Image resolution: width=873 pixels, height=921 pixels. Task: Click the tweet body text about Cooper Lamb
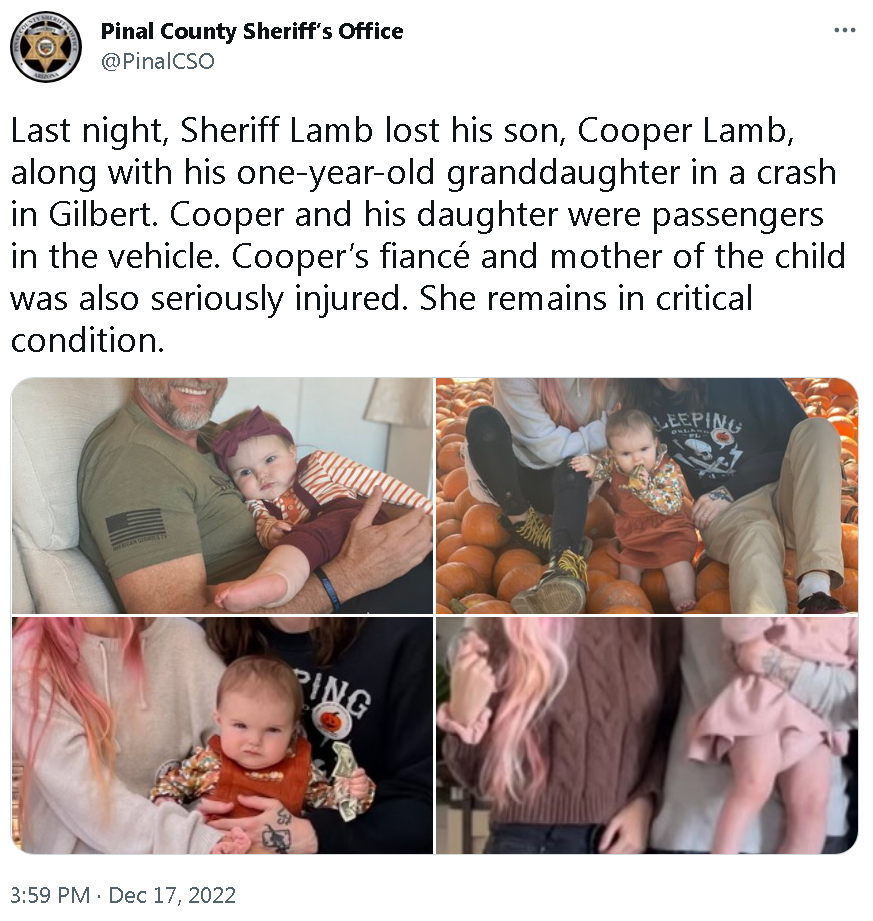pos(428,236)
